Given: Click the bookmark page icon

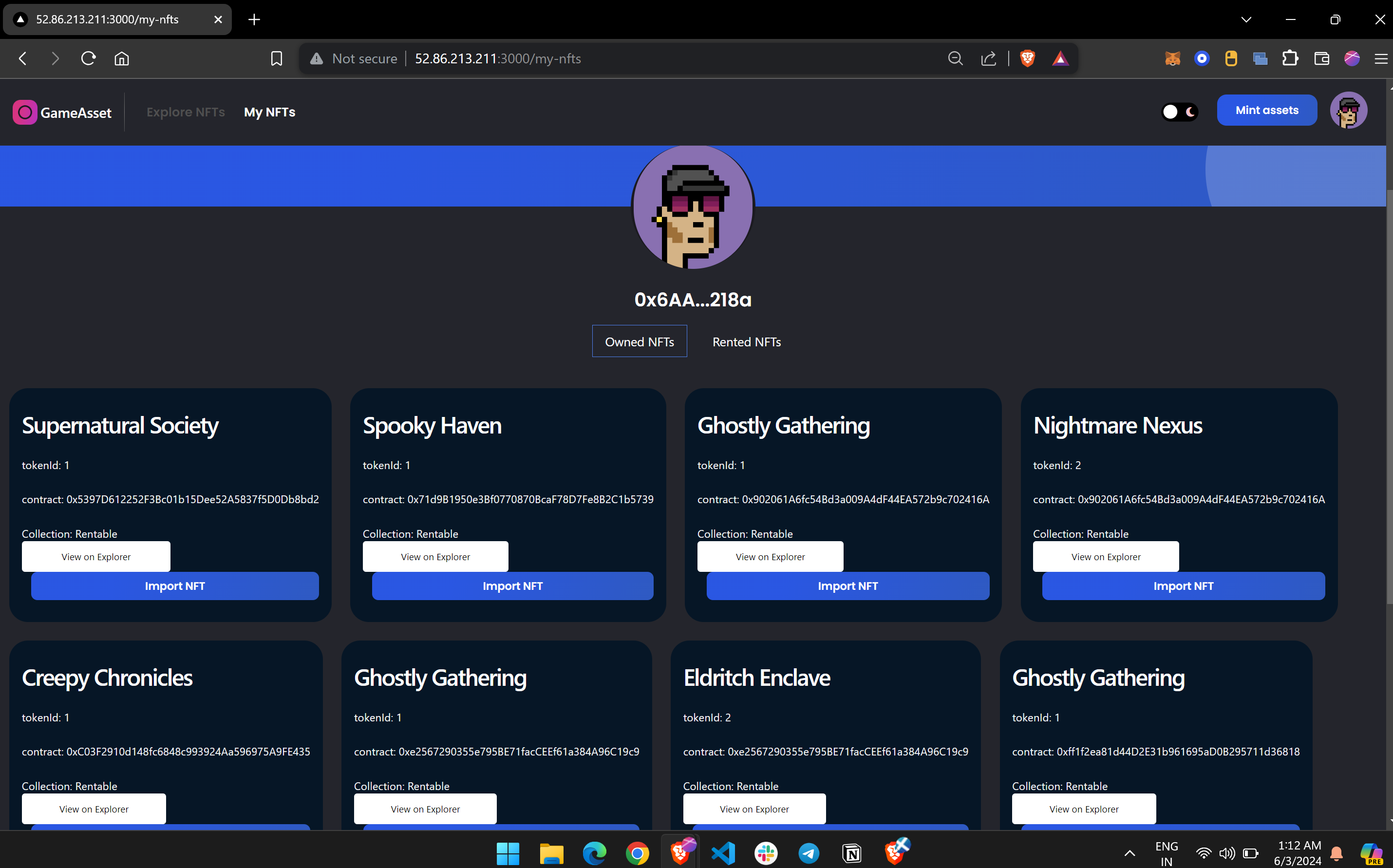Looking at the screenshot, I should click(276, 58).
